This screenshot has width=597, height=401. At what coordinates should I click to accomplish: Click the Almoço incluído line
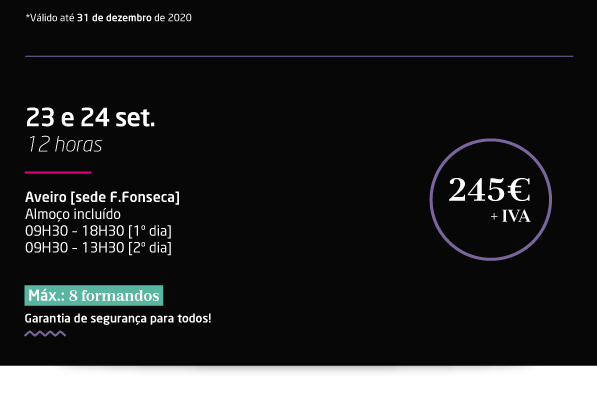[73, 214]
